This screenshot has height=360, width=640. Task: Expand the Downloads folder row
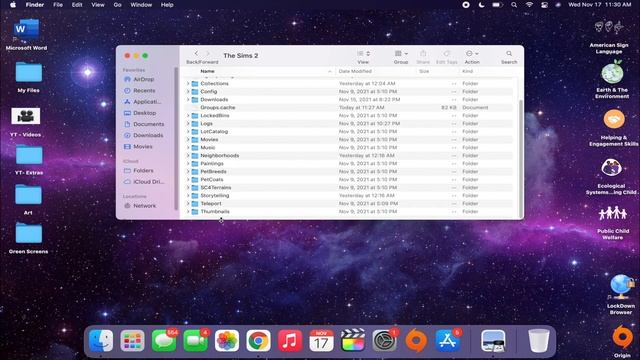point(188,99)
